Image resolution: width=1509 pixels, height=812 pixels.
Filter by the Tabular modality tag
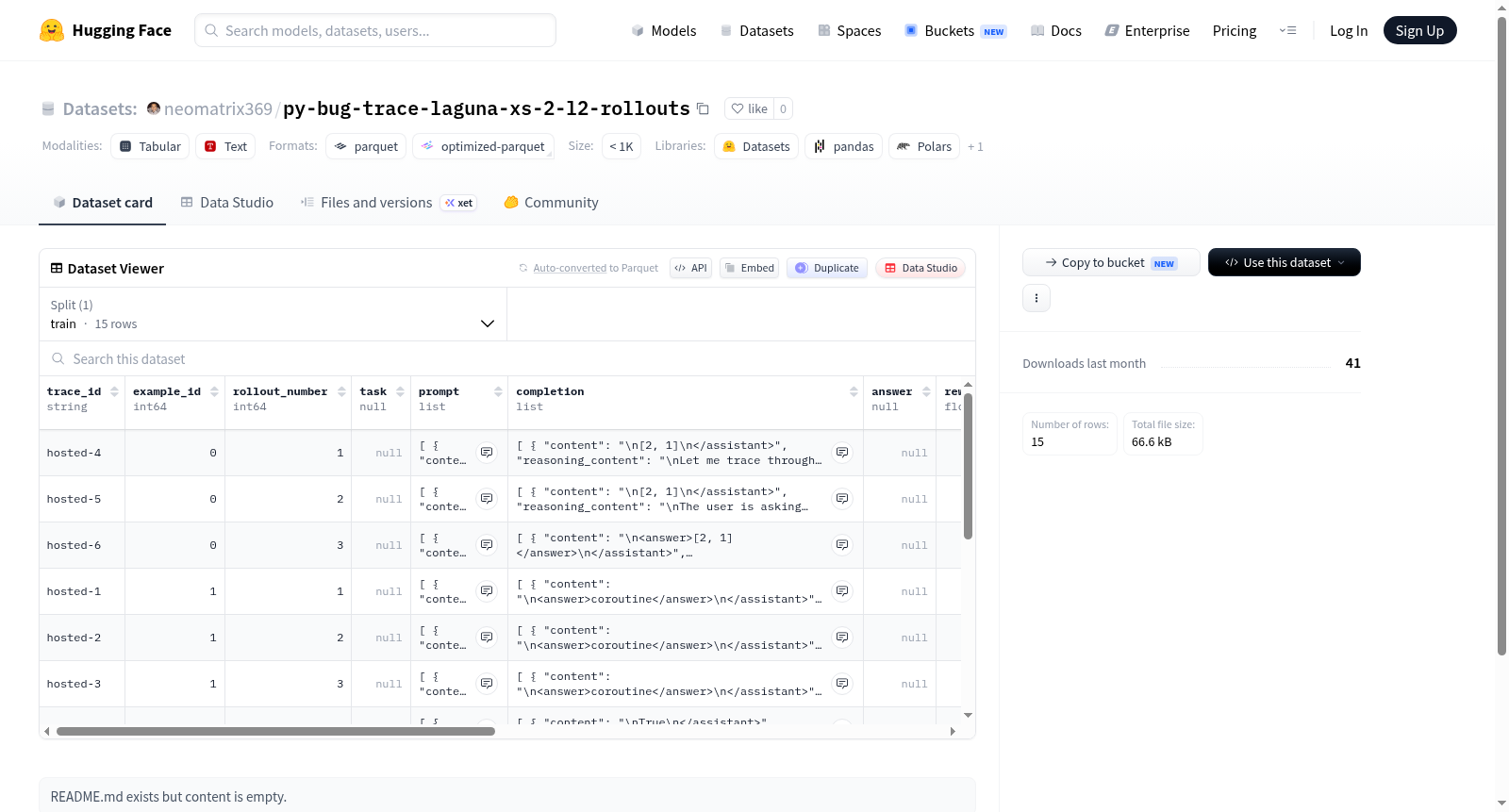[x=150, y=146]
